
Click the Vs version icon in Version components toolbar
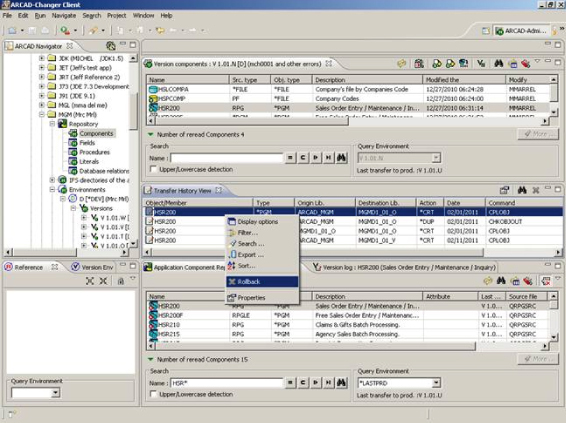(x=481, y=64)
